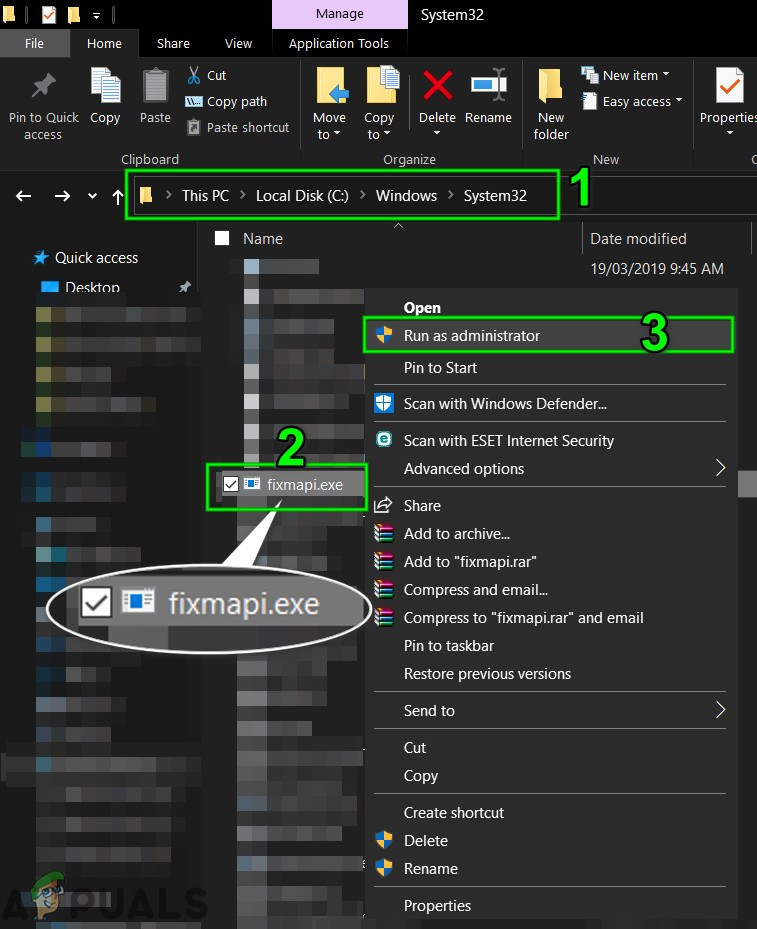Sort by the Name column header
The image size is (757, 929).
(263, 239)
